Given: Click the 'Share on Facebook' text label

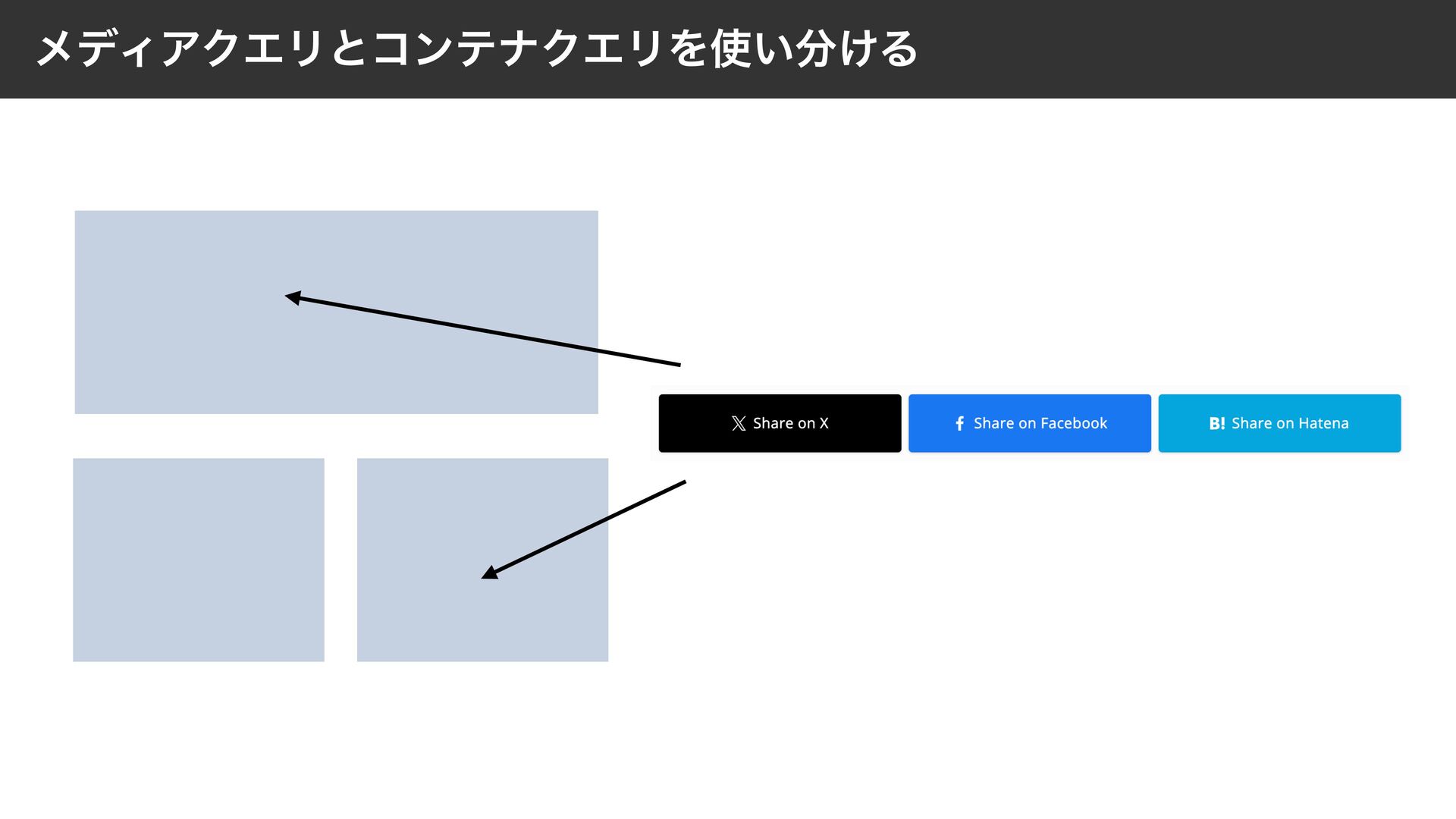Looking at the screenshot, I should click(1040, 423).
